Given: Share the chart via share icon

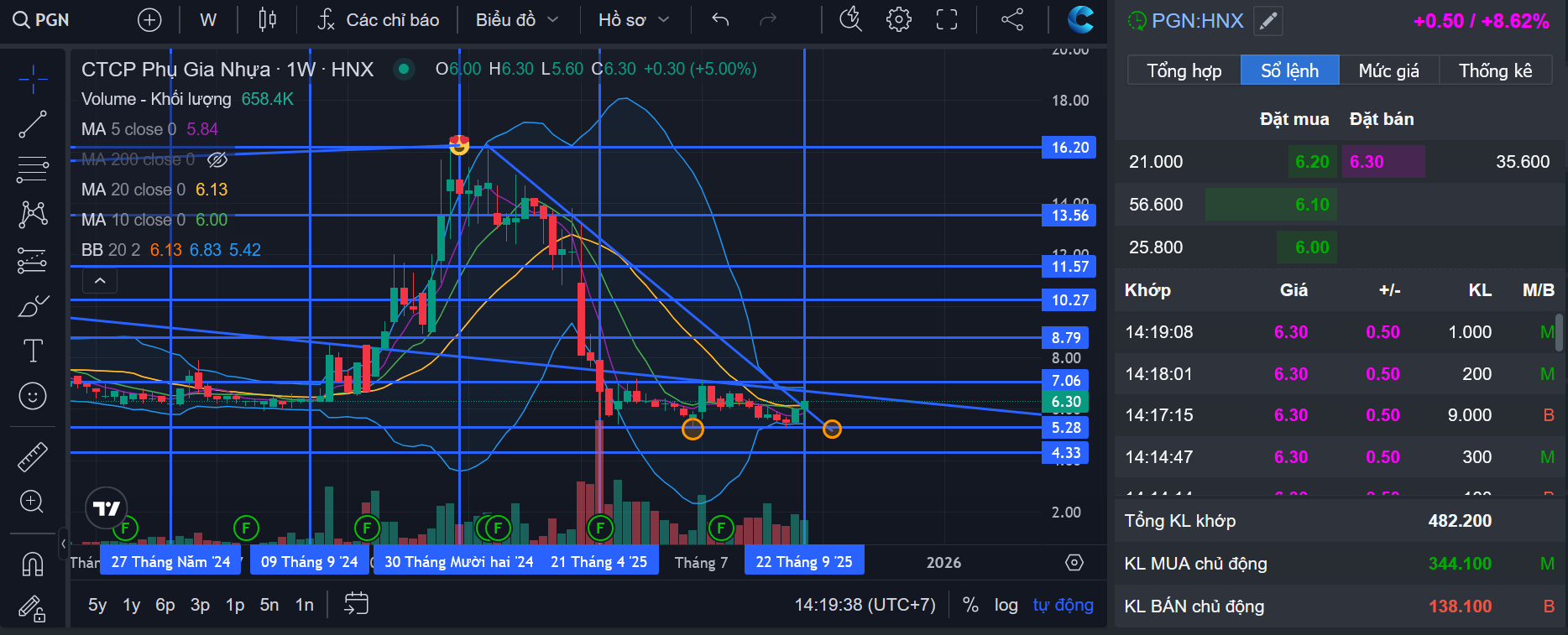Looking at the screenshot, I should point(1012,19).
